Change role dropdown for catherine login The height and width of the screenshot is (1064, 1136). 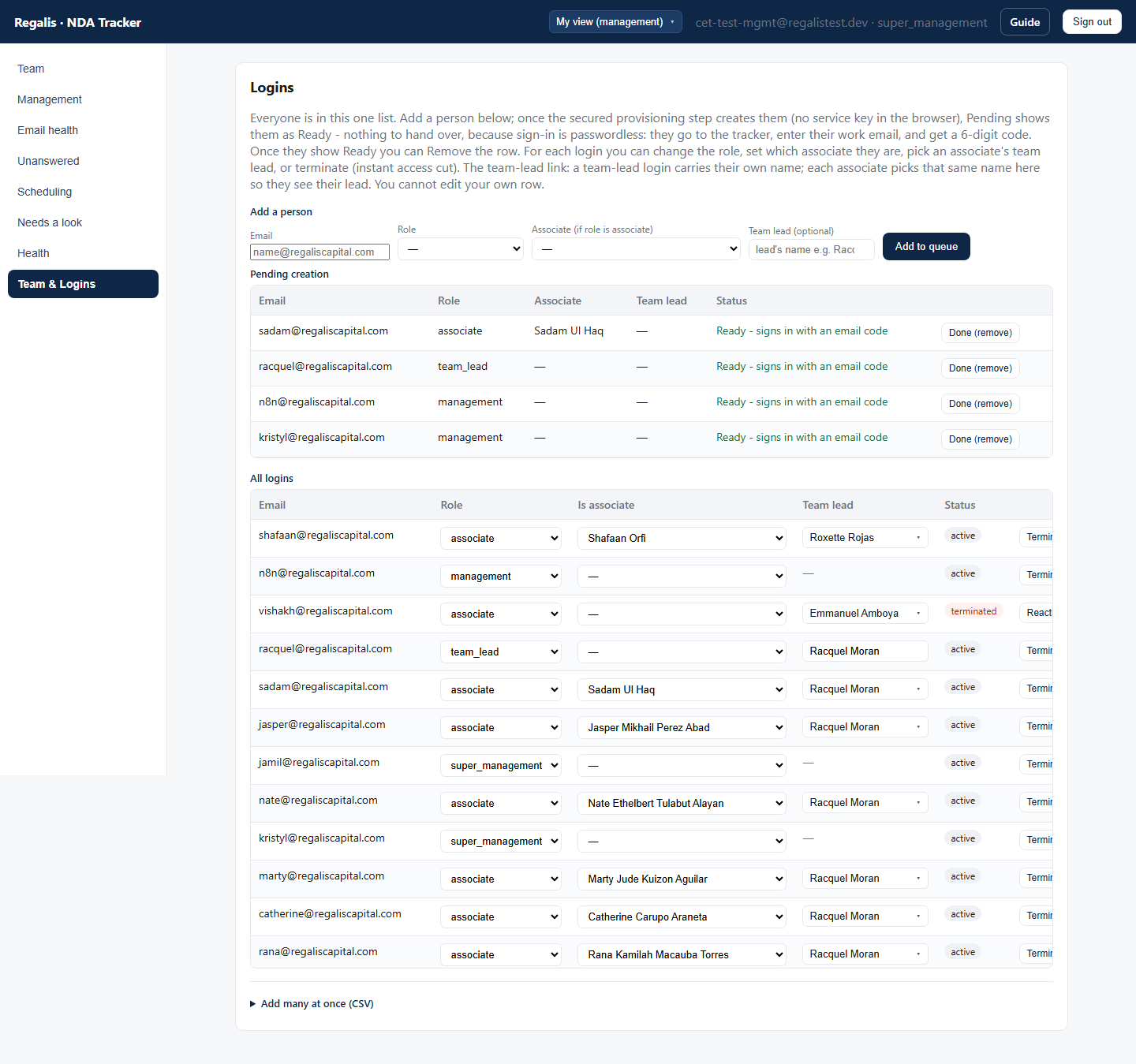click(x=501, y=917)
